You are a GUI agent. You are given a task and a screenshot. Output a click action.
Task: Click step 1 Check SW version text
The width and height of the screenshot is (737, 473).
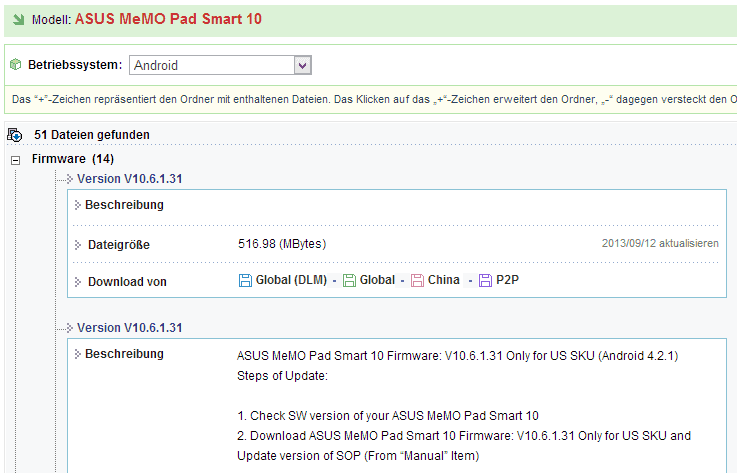pos(388,416)
